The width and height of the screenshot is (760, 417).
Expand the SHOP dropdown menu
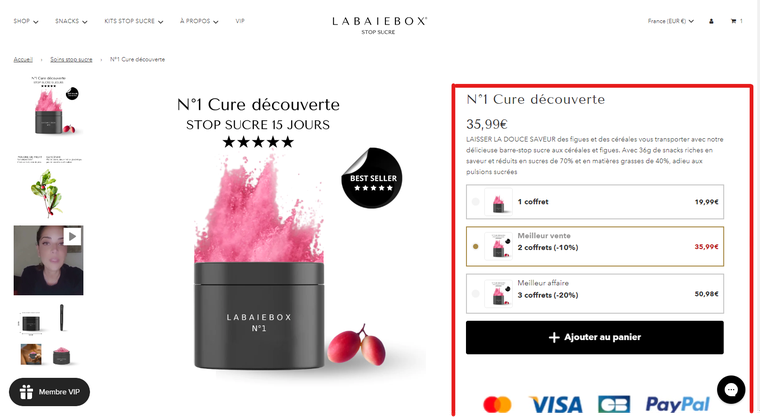point(26,21)
